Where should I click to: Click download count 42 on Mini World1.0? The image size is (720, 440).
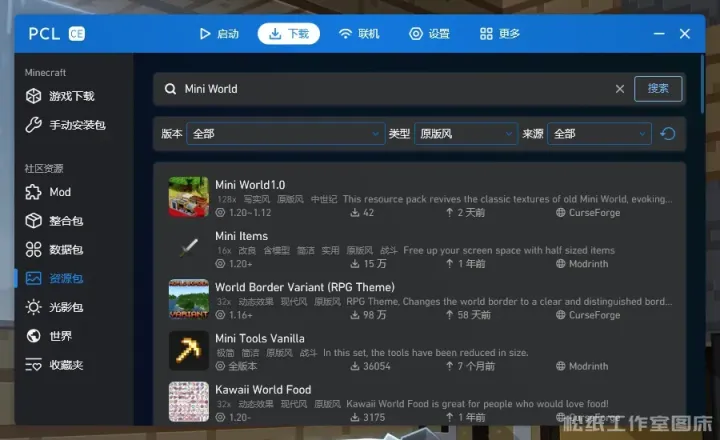[362, 213]
